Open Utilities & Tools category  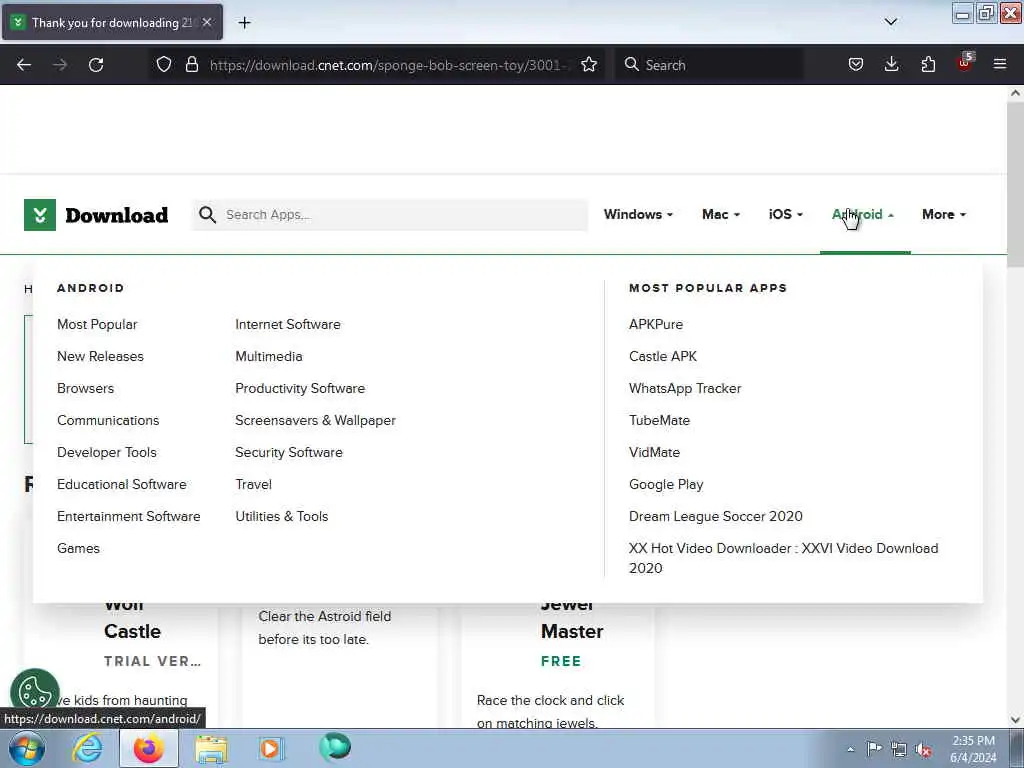pyautogui.click(x=281, y=517)
